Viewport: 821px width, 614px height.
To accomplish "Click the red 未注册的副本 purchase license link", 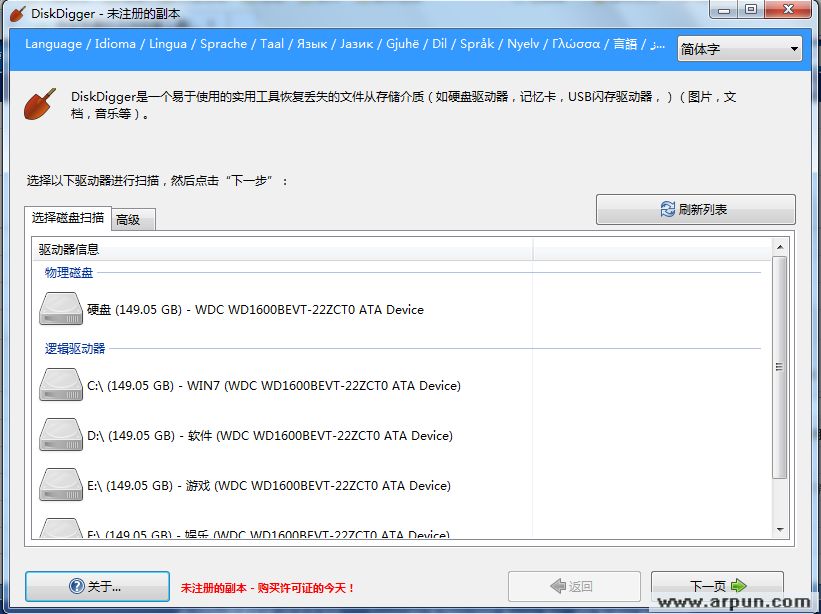I will (x=268, y=588).
